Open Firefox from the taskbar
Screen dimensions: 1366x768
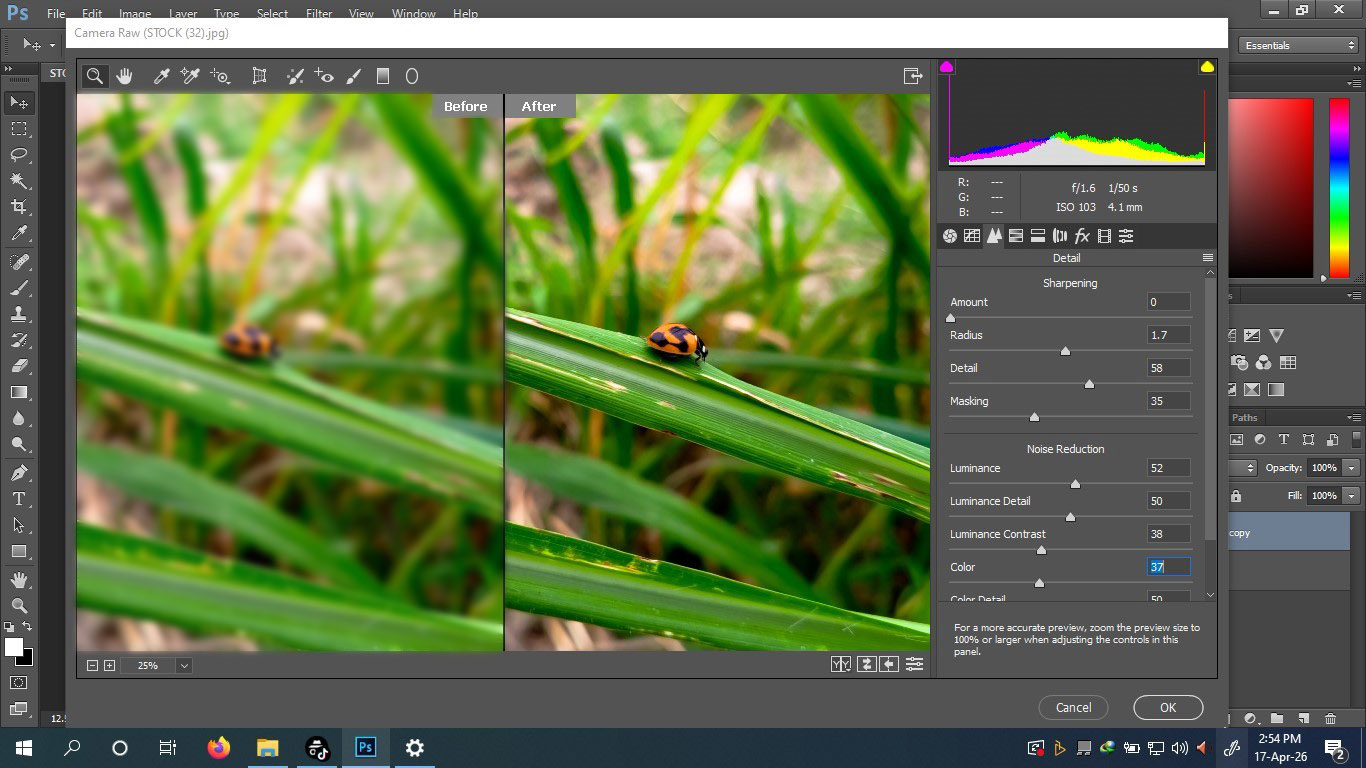point(218,748)
